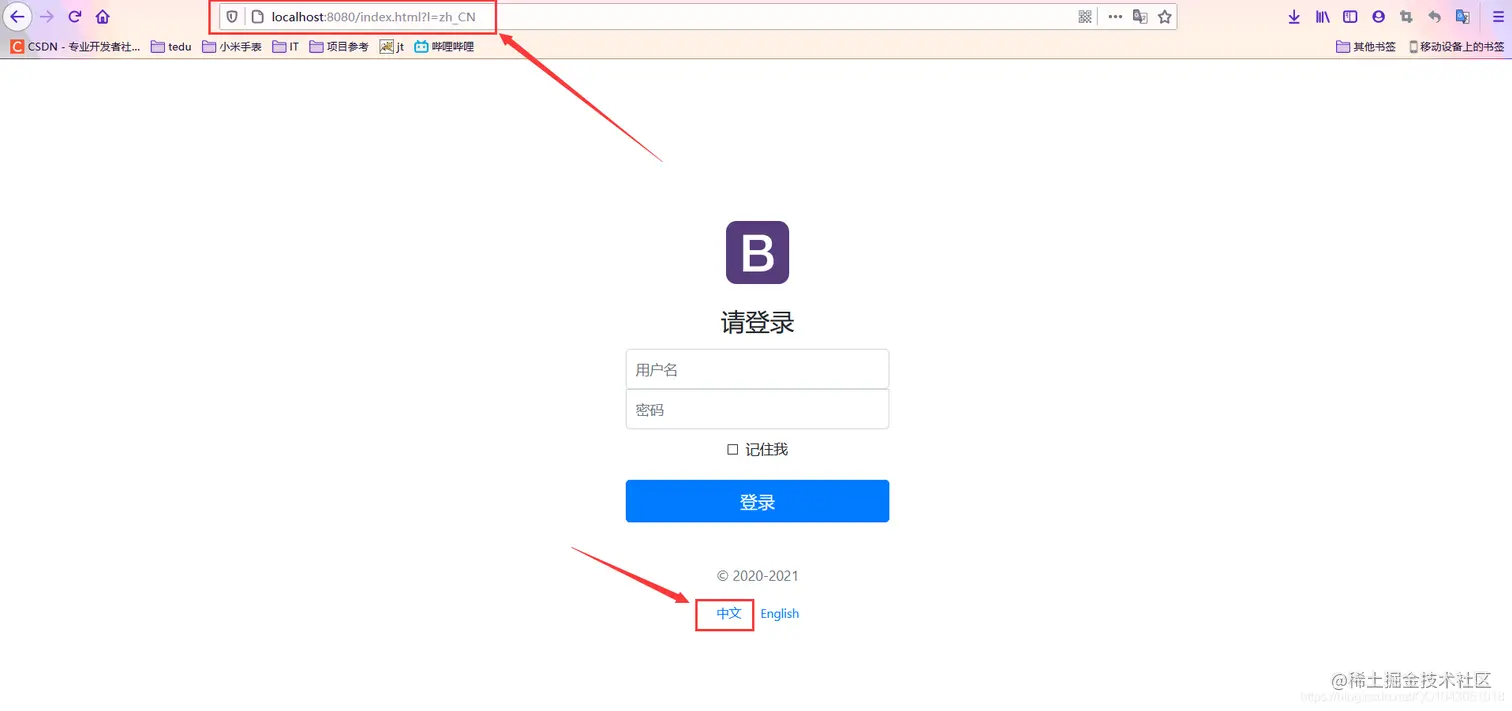
Task: Reload the current page
Action: coord(73,16)
